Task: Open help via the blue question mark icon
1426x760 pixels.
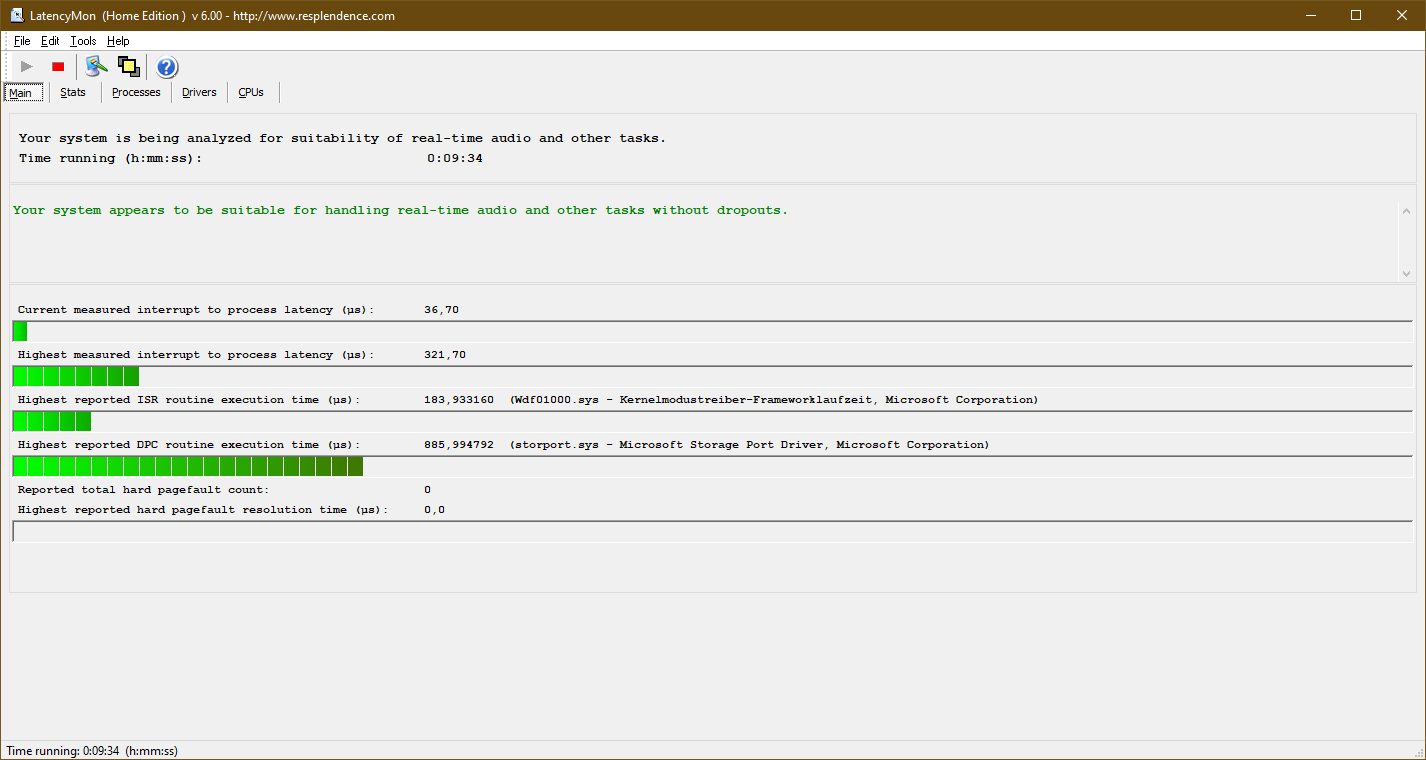Action: 167,67
